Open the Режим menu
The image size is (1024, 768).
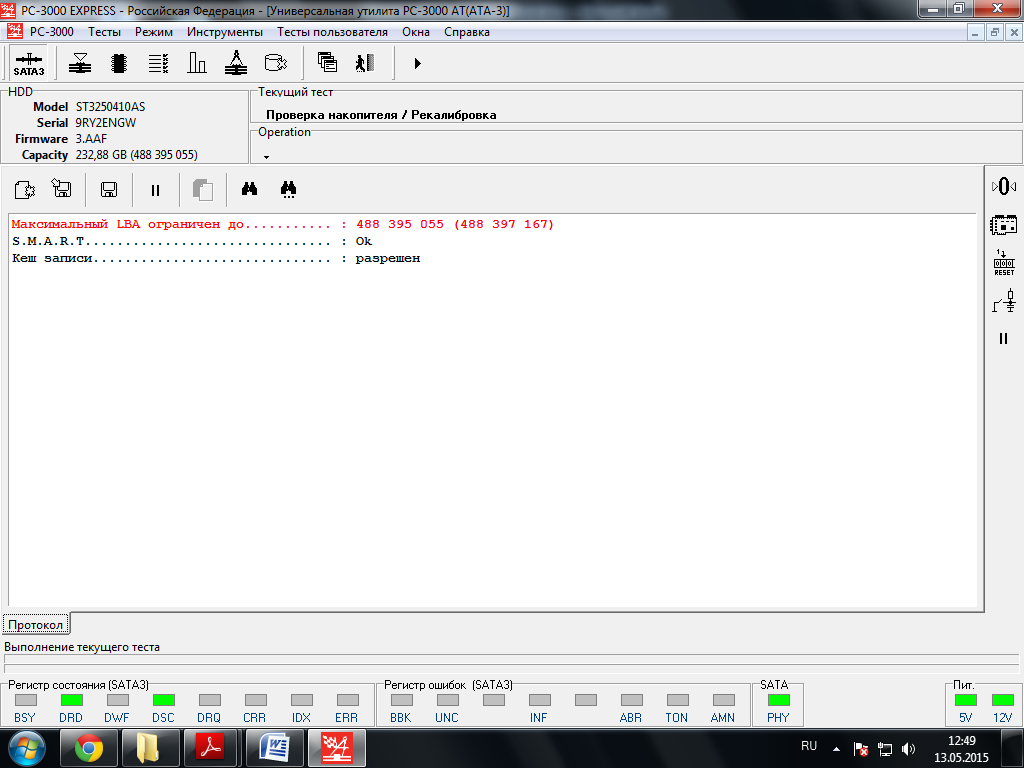pos(154,32)
